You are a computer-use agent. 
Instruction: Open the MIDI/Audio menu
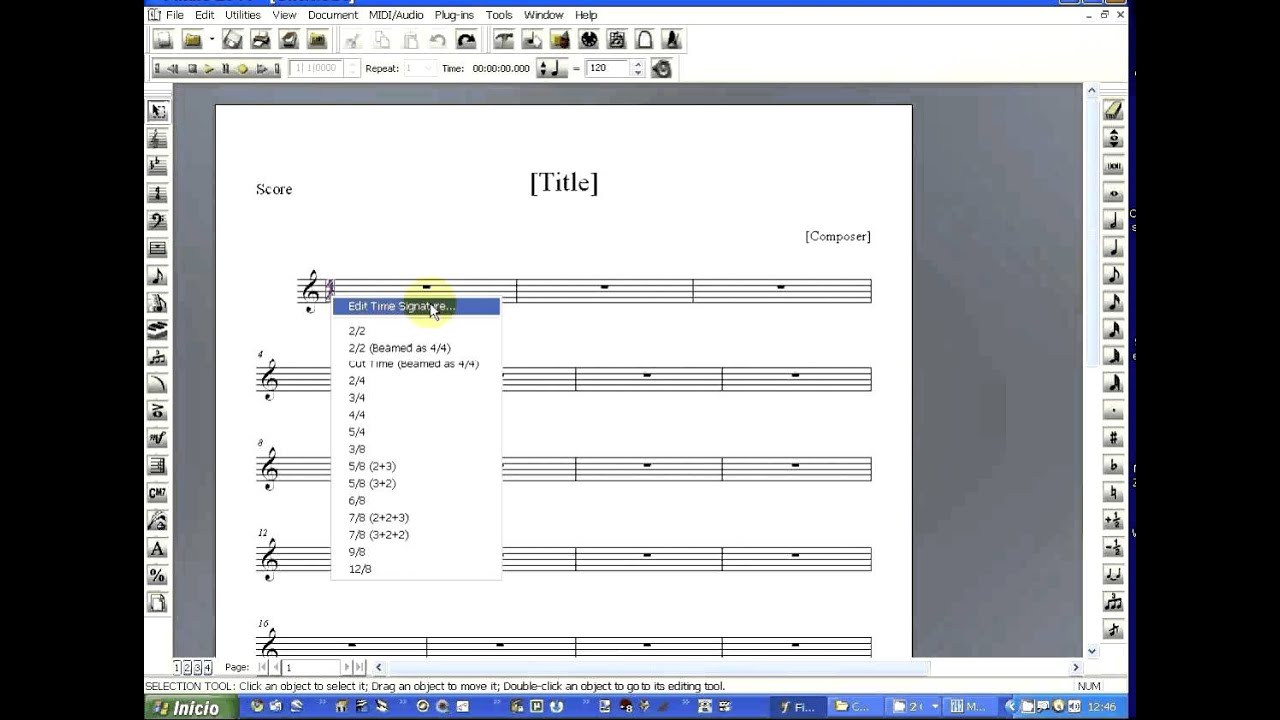pyautogui.click(x=396, y=15)
